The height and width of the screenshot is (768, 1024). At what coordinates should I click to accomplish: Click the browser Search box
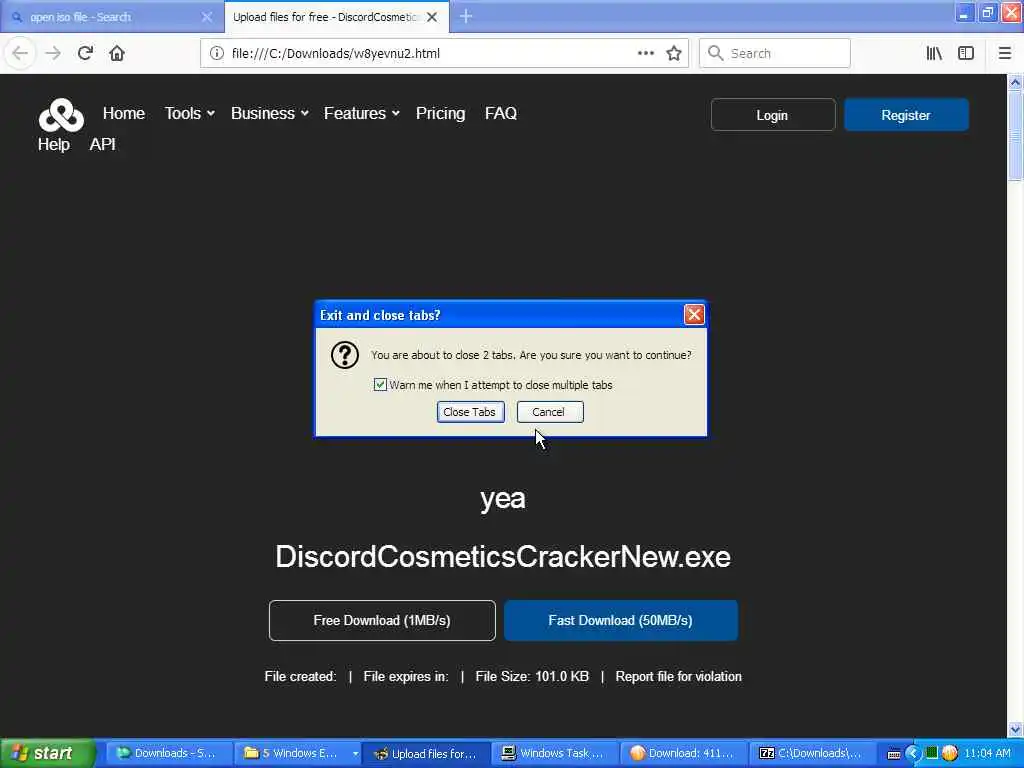(x=775, y=54)
